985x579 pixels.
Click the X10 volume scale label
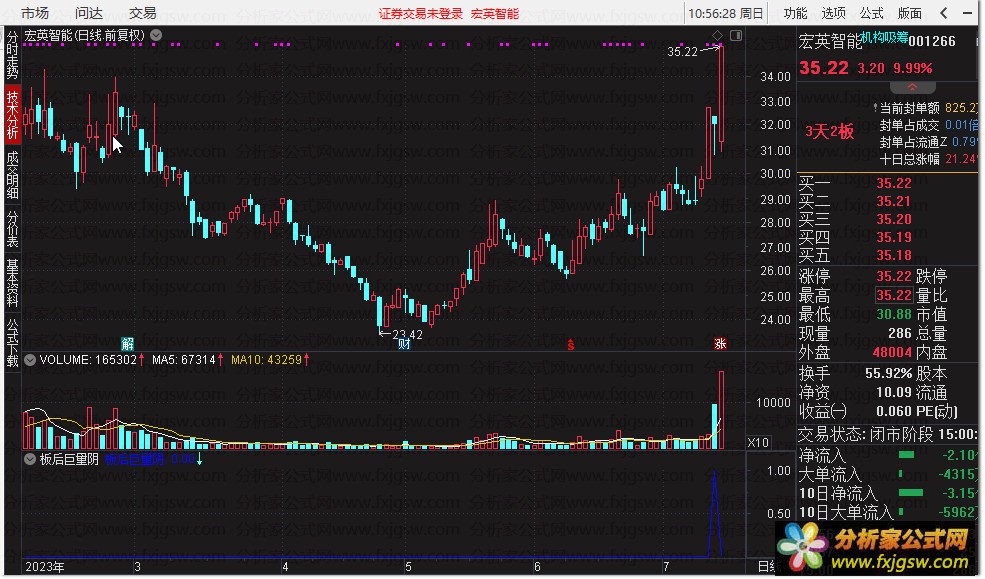click(758, 442)
